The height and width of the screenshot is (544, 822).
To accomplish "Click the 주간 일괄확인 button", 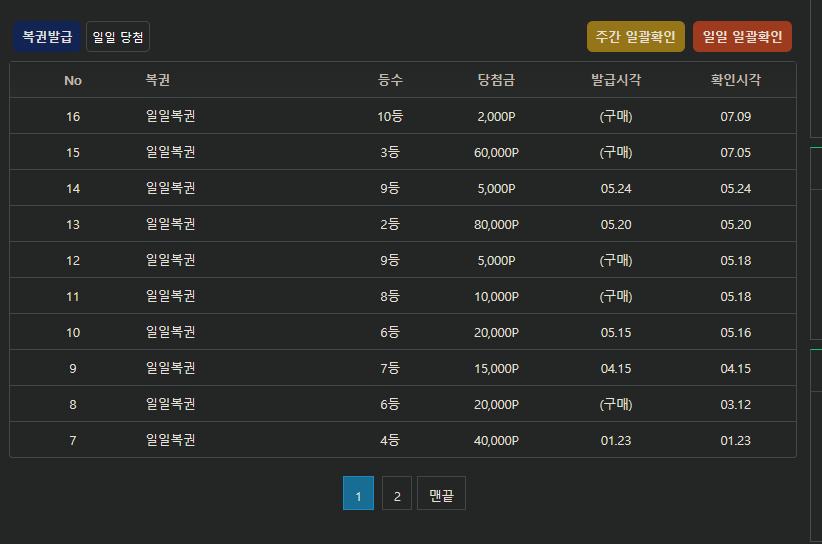I will (x=635, y=37).
